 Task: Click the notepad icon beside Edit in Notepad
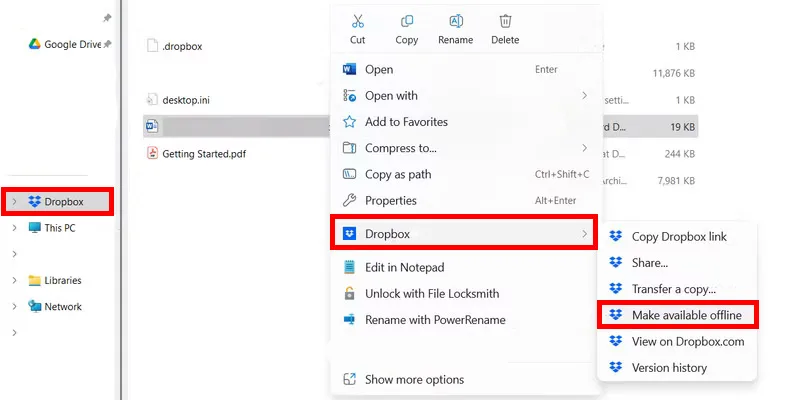coord(349,267)
